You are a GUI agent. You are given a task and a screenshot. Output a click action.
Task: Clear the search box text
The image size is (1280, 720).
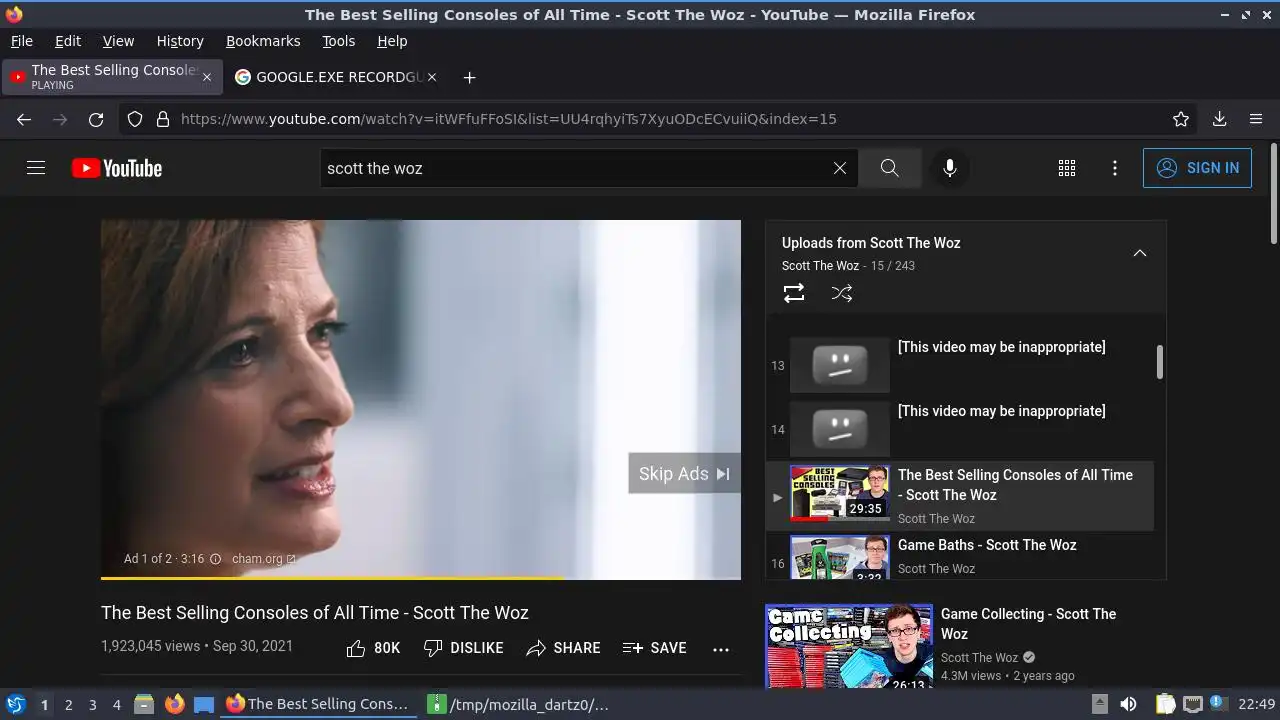tap(840, 168)
